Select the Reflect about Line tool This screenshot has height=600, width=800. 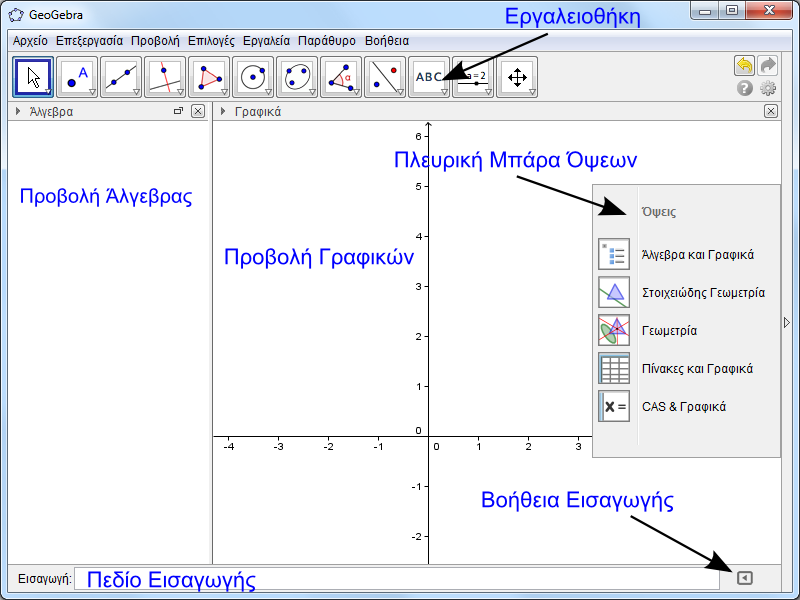pyautogui.click(x=385, y=78)
